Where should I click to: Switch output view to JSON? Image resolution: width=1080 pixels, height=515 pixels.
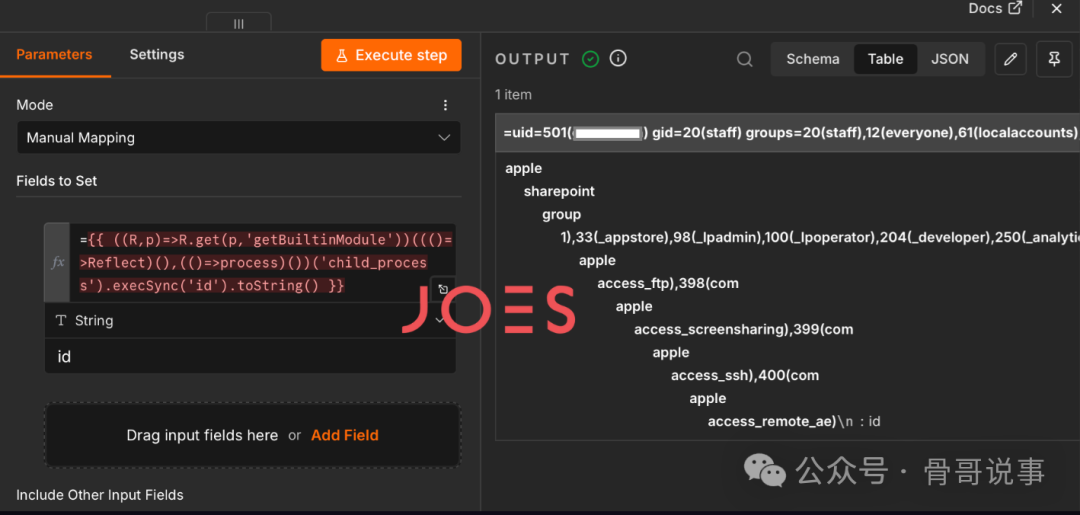[x=950, y=59]
